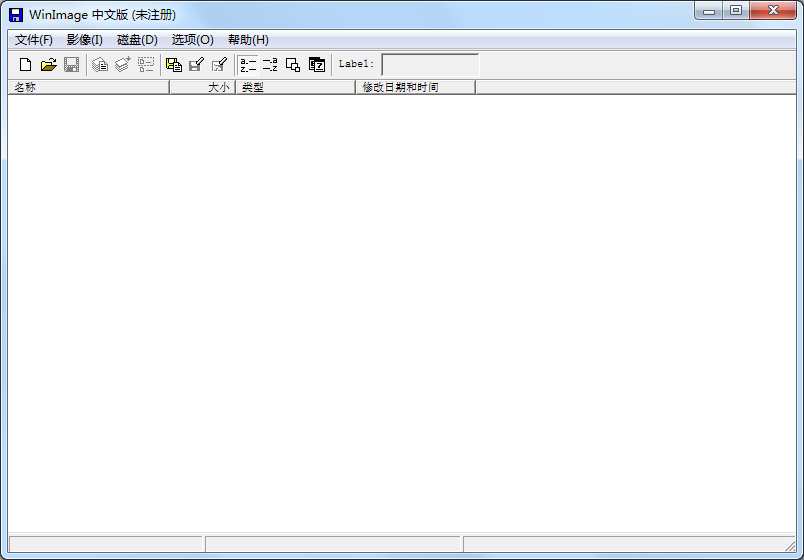Click the Write disk toolbar icon
This screenshot has height=560, width=804.
pos(196,65)
